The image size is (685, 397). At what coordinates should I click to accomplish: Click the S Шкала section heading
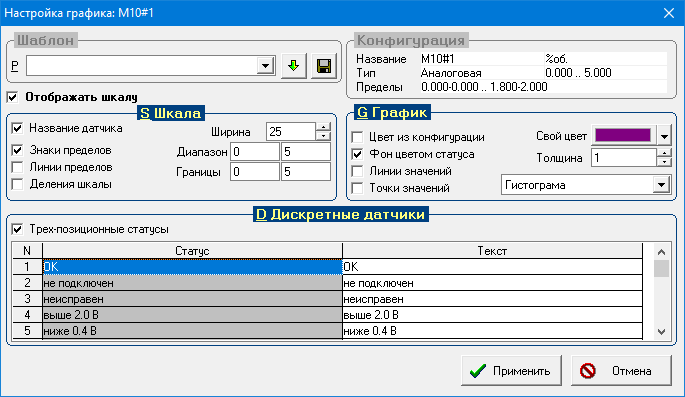[171, 113]
